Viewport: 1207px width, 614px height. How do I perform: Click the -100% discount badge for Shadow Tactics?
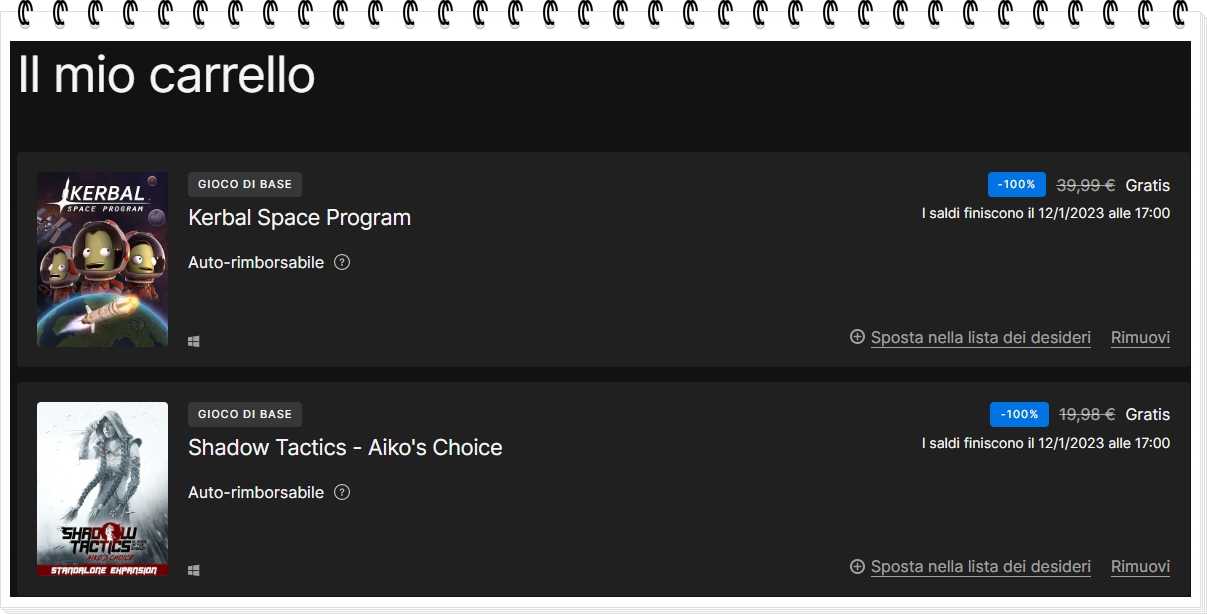[x=1019, y=414]
